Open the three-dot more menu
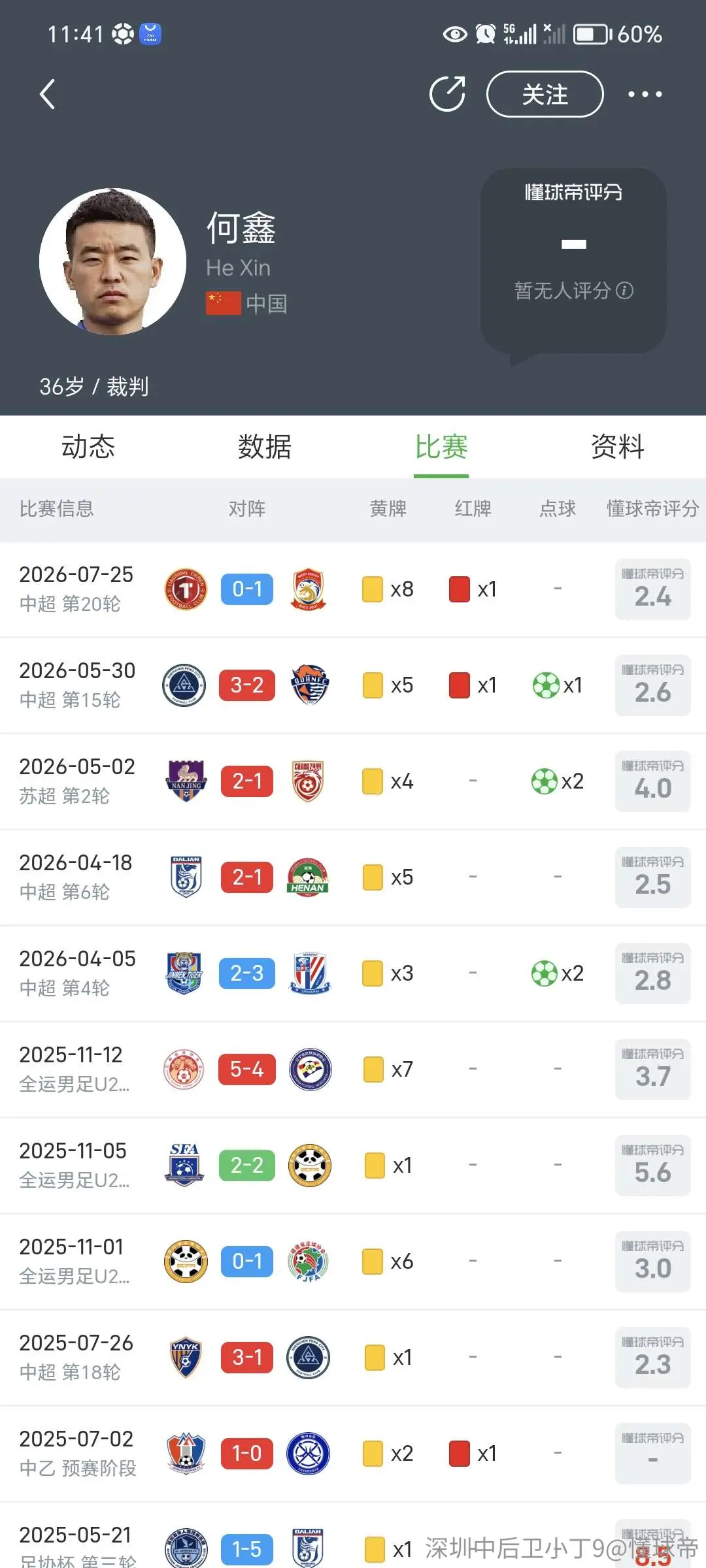 pyautogui.click(x=645, y=94)
